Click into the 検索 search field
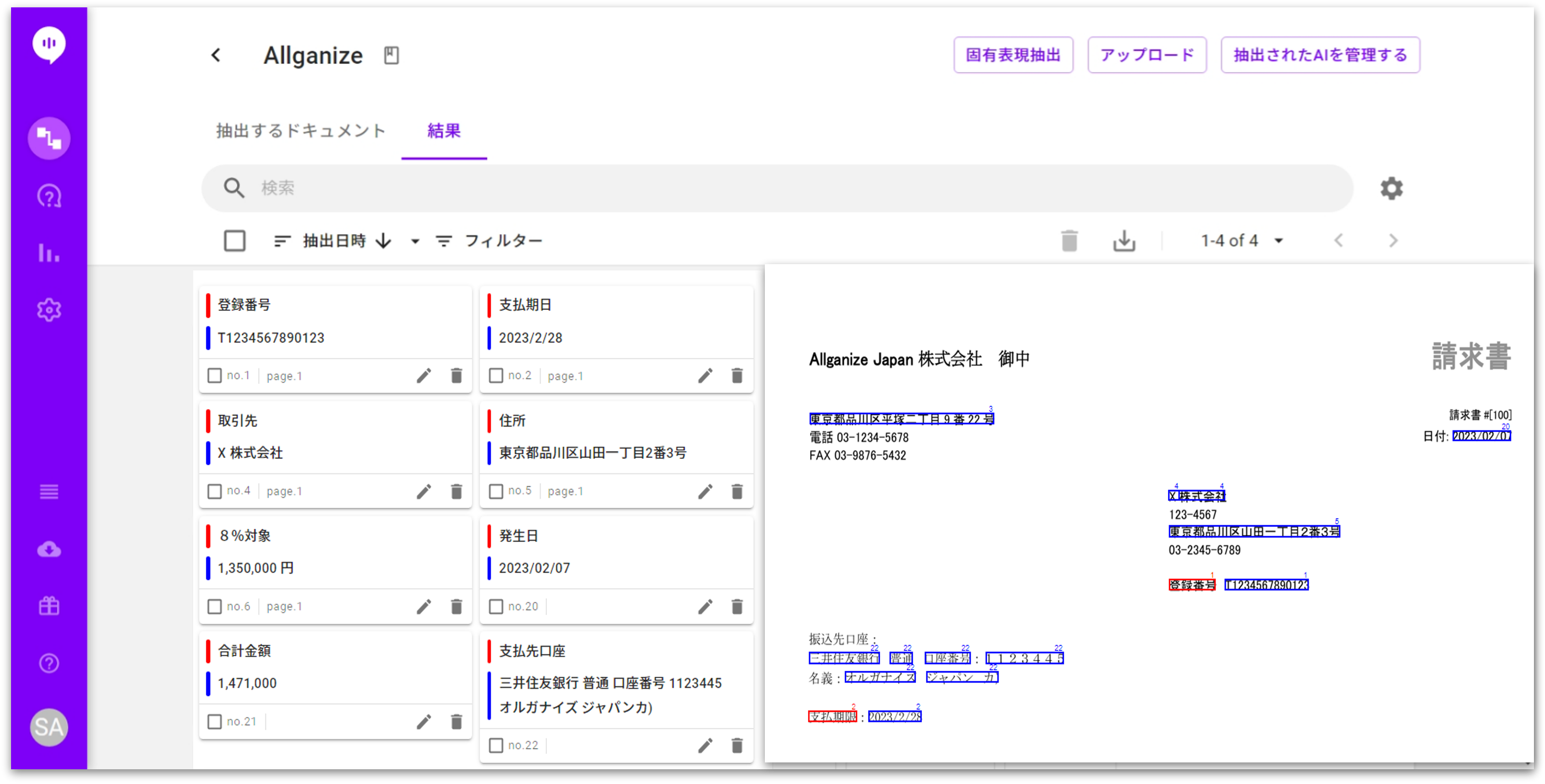This screenshot has width=1545, height=784. (780, 188)
